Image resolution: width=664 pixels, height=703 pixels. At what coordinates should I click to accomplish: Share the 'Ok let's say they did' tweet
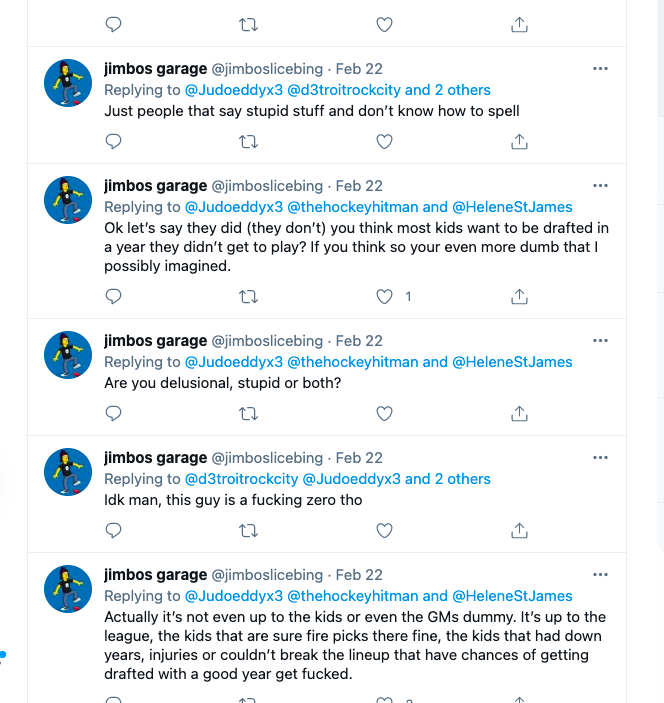coord(519,296)
